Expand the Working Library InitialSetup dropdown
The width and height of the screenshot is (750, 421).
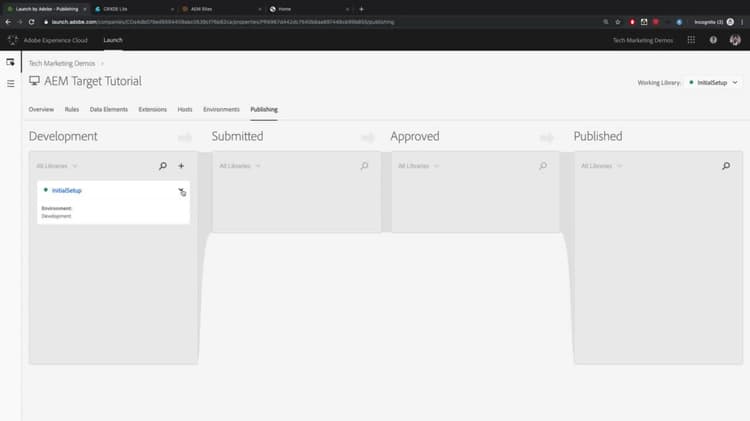[714, 83]
